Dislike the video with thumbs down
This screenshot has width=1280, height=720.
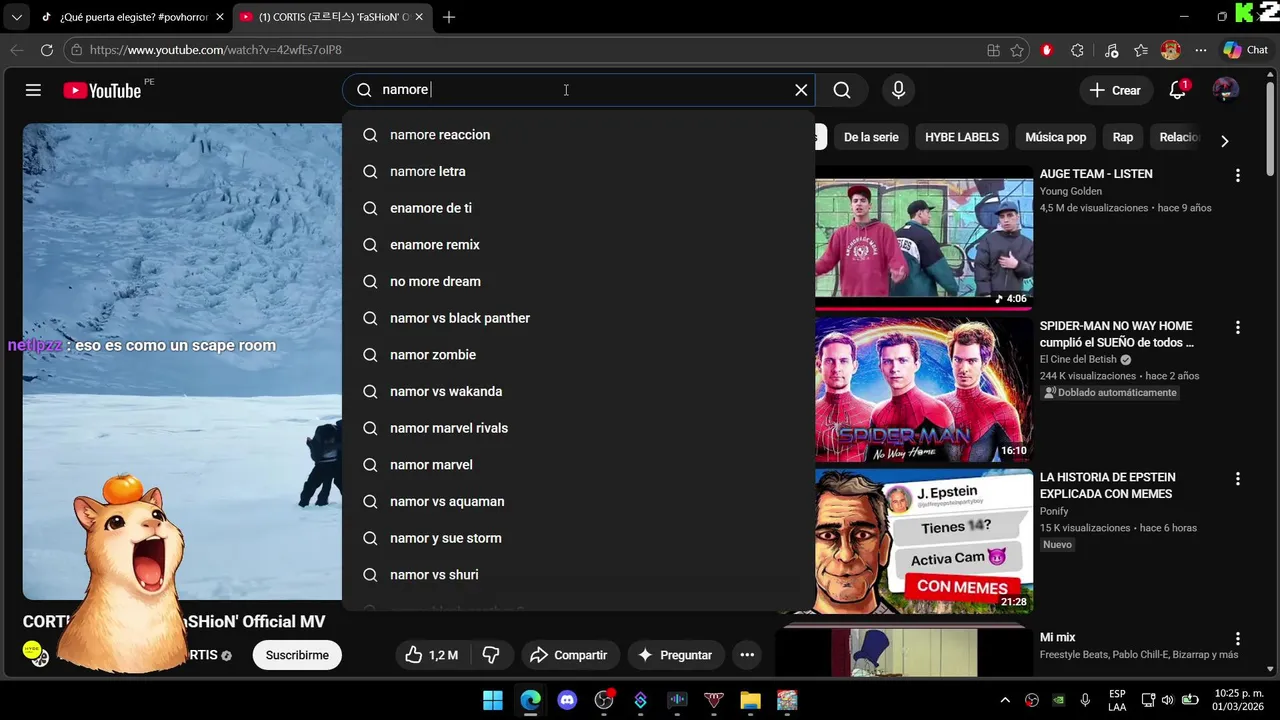[491, 655]
